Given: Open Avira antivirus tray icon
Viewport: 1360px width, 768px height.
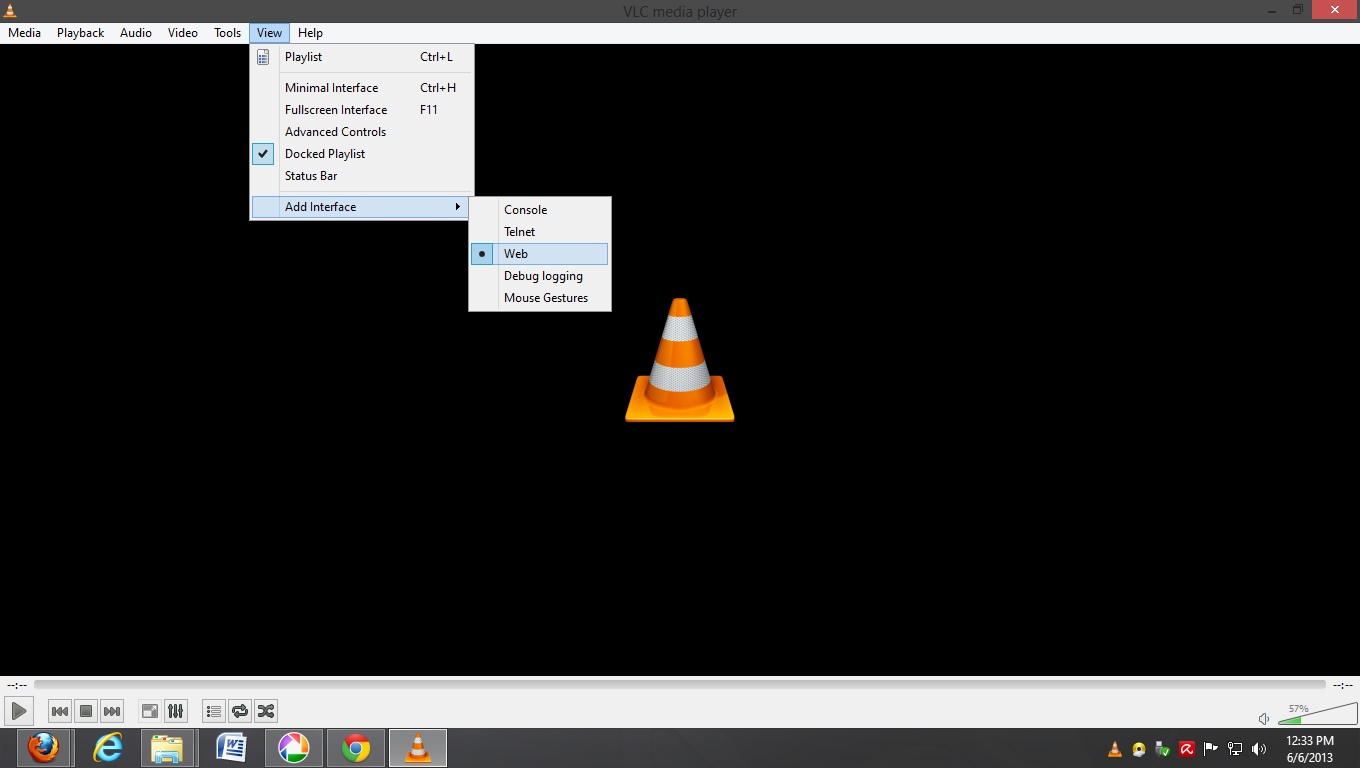Looking at the screenshot, I should click(1187, 749).
